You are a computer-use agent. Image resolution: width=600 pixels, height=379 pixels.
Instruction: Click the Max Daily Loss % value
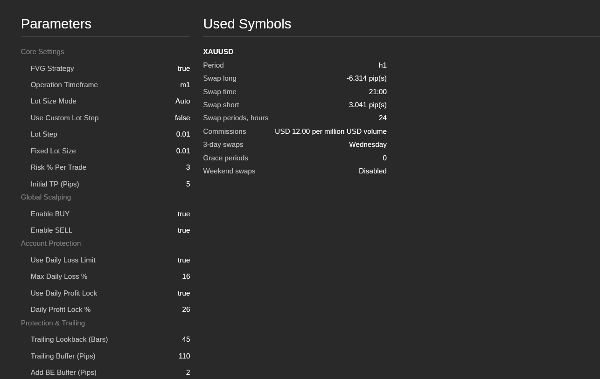click(x=186, y=276)
